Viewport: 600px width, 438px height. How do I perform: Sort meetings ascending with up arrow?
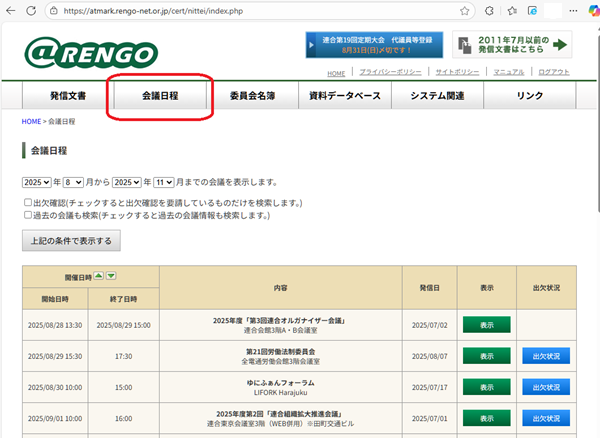click(x=99, y=276)
